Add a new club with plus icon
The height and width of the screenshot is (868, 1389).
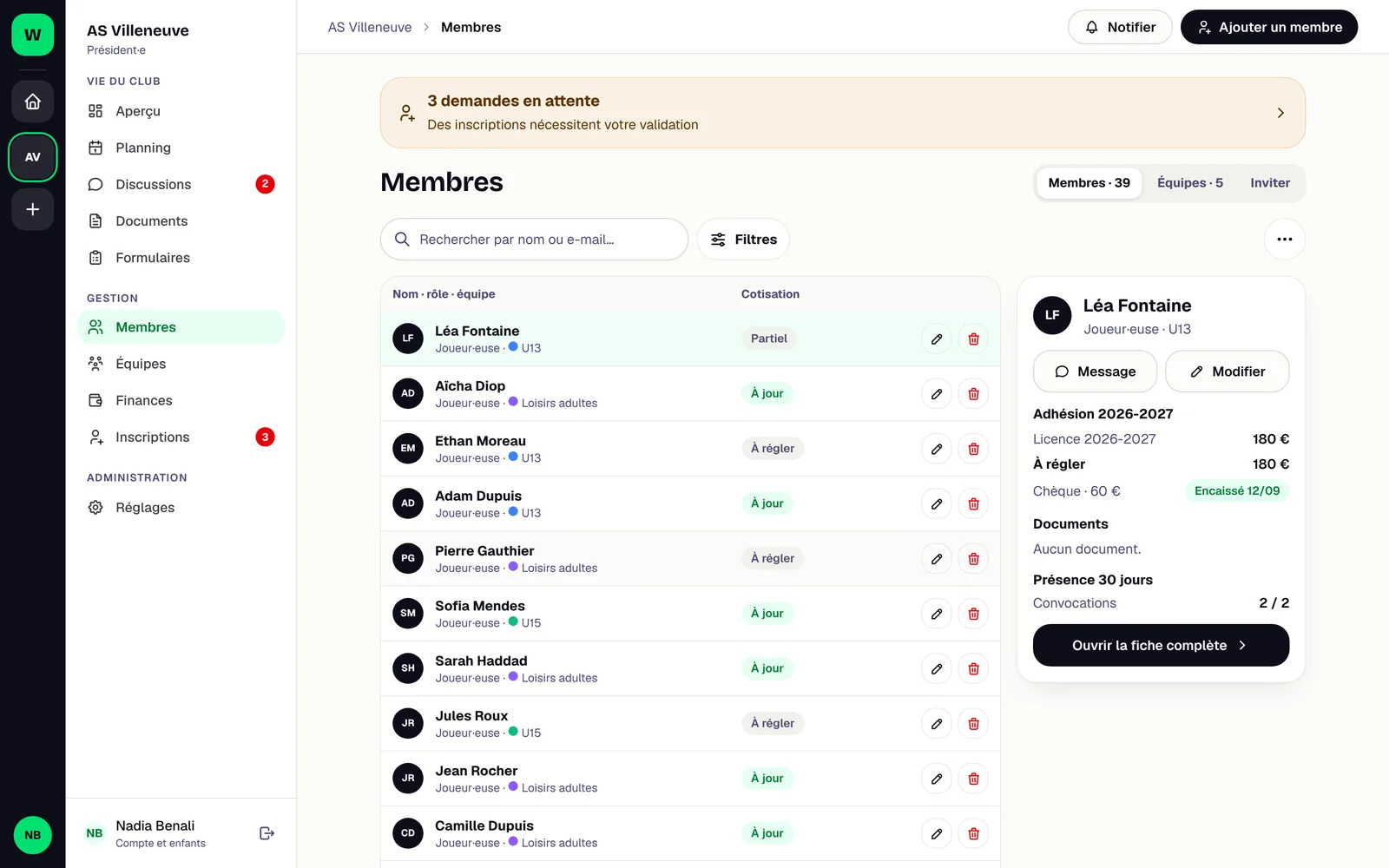[33, 209]
